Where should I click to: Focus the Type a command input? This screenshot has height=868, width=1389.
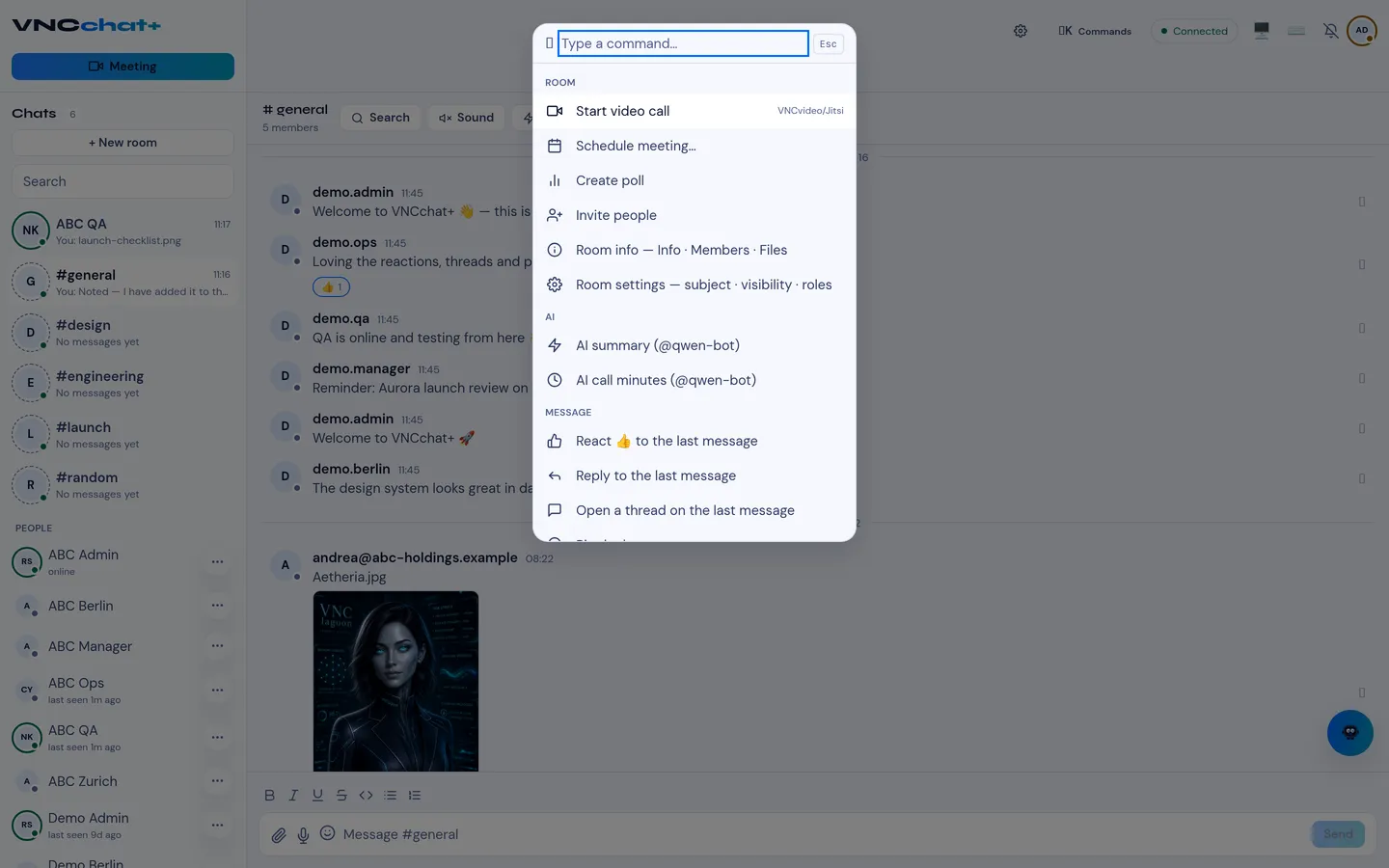[x=683, y=43]
